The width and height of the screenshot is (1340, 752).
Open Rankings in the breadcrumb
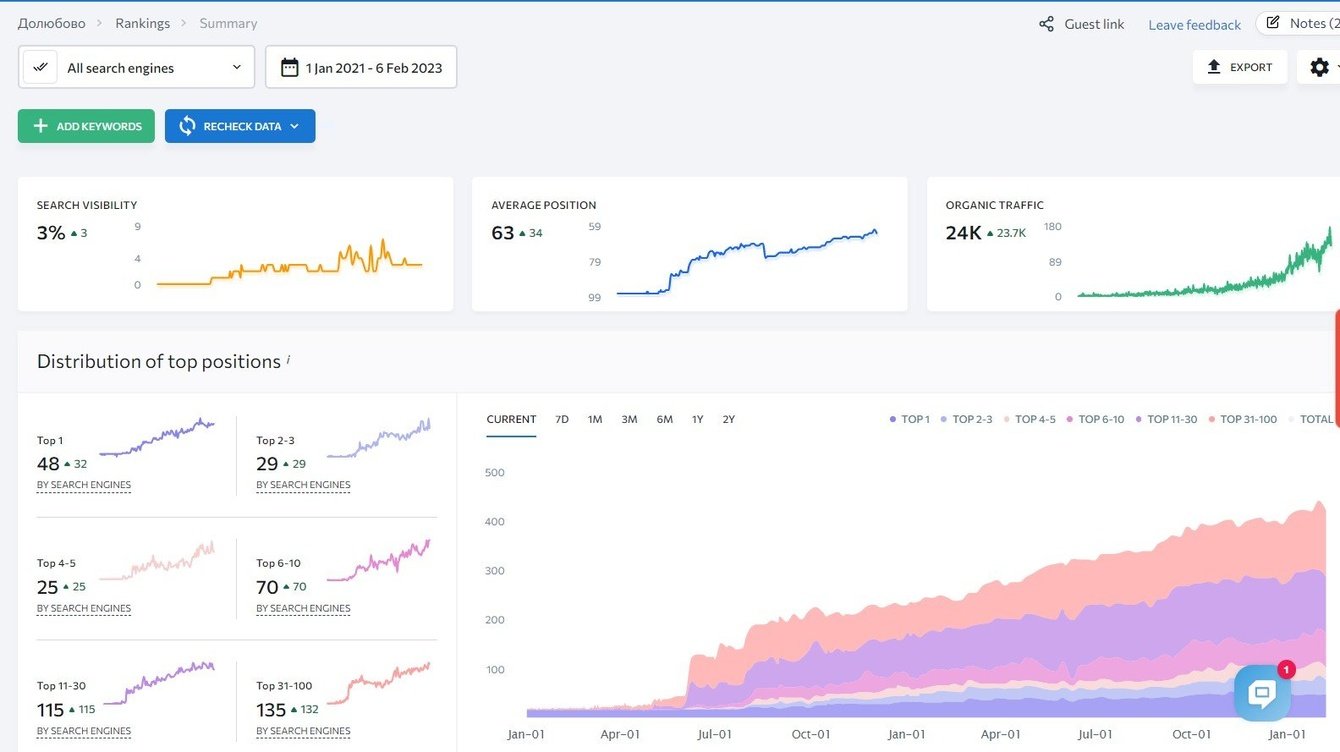142,23
